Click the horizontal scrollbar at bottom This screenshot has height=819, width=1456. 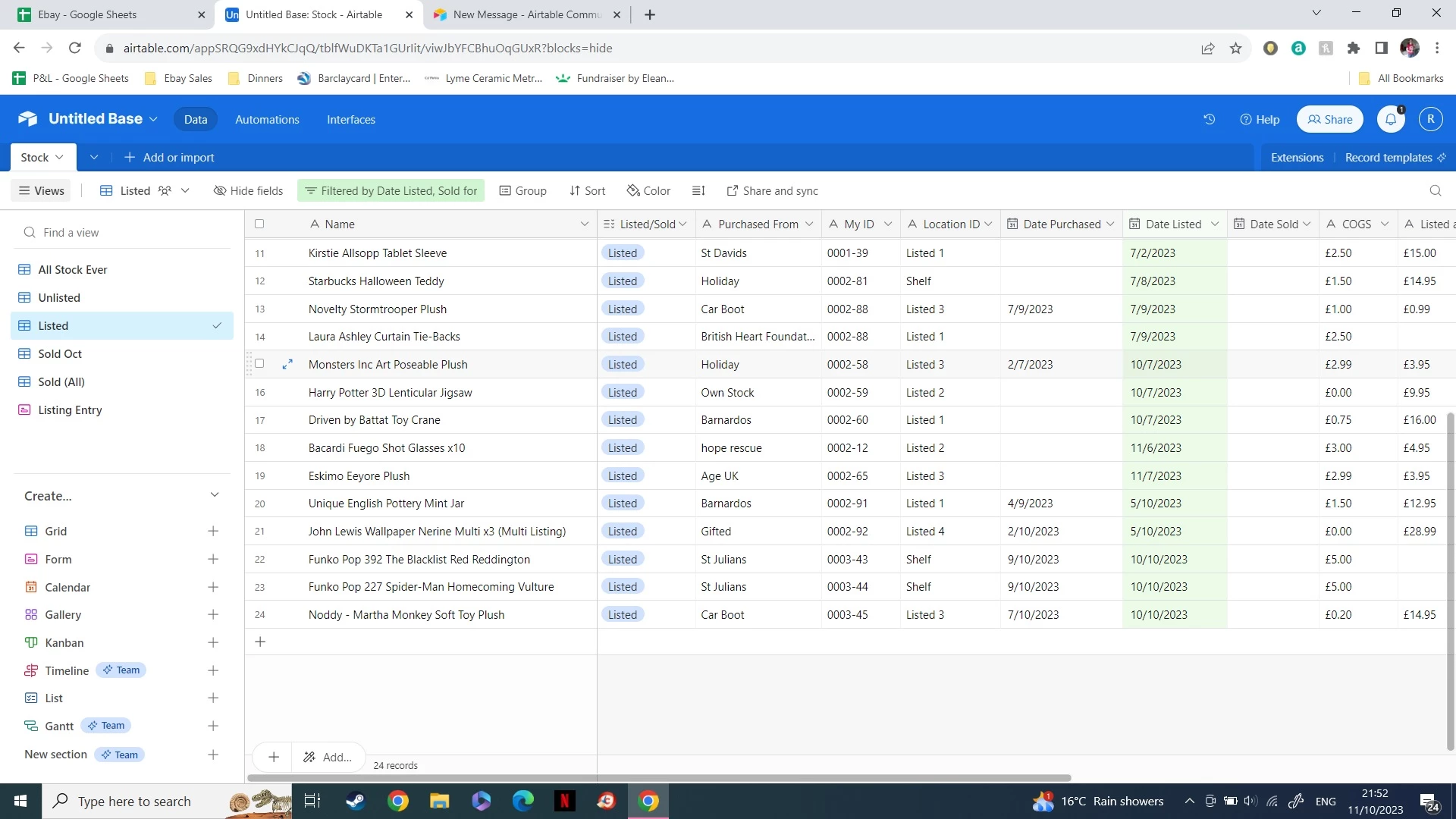(658, 777)
